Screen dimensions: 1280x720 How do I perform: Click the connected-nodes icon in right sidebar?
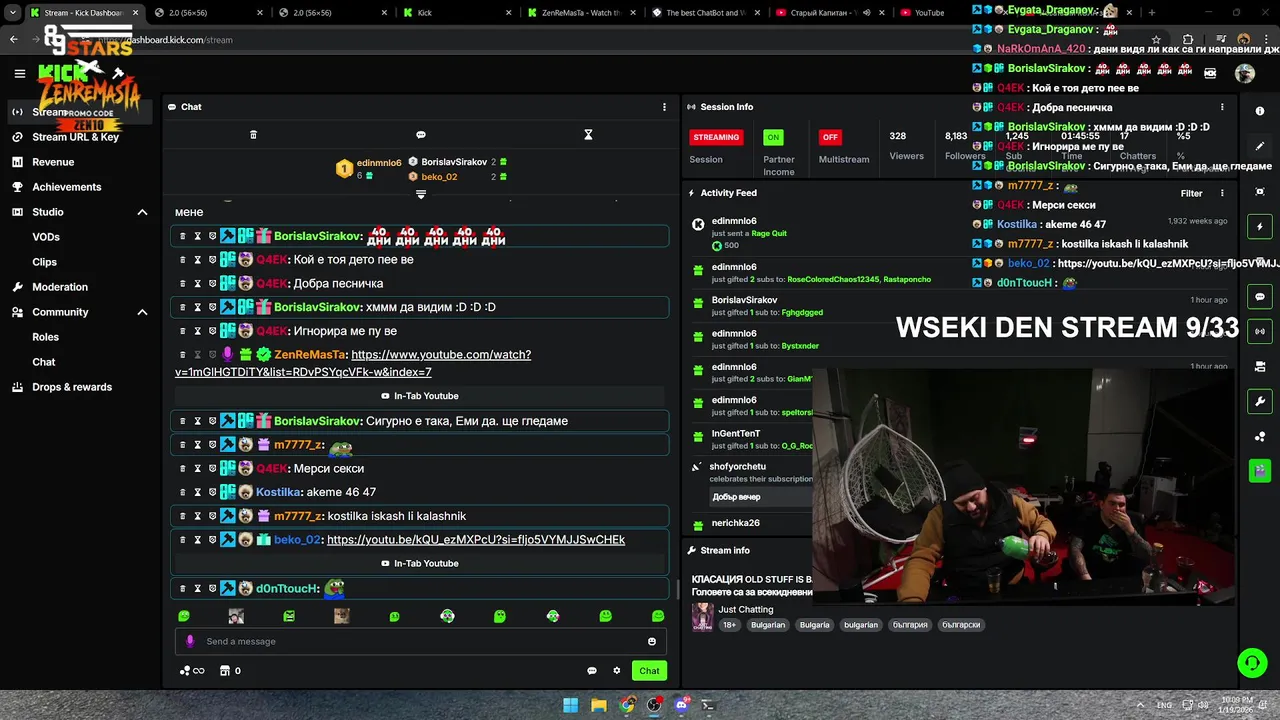click(1260, 437)
